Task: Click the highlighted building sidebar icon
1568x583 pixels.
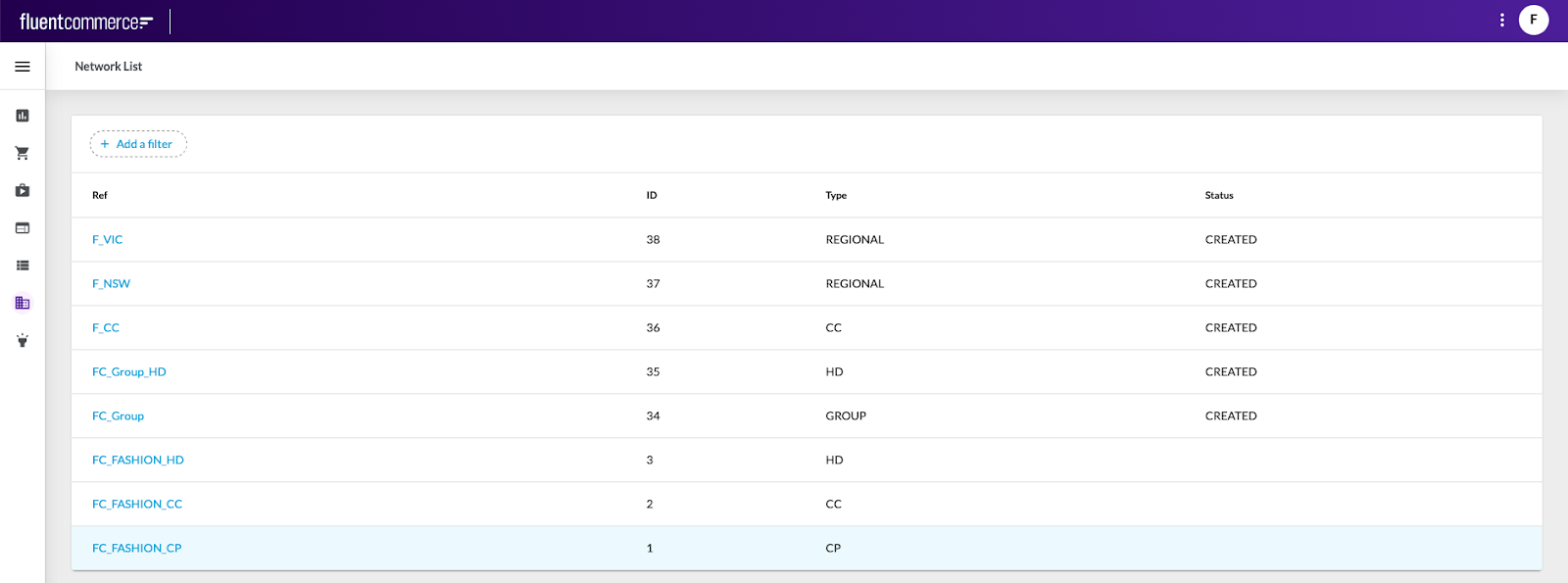Action: pos(23,303)
